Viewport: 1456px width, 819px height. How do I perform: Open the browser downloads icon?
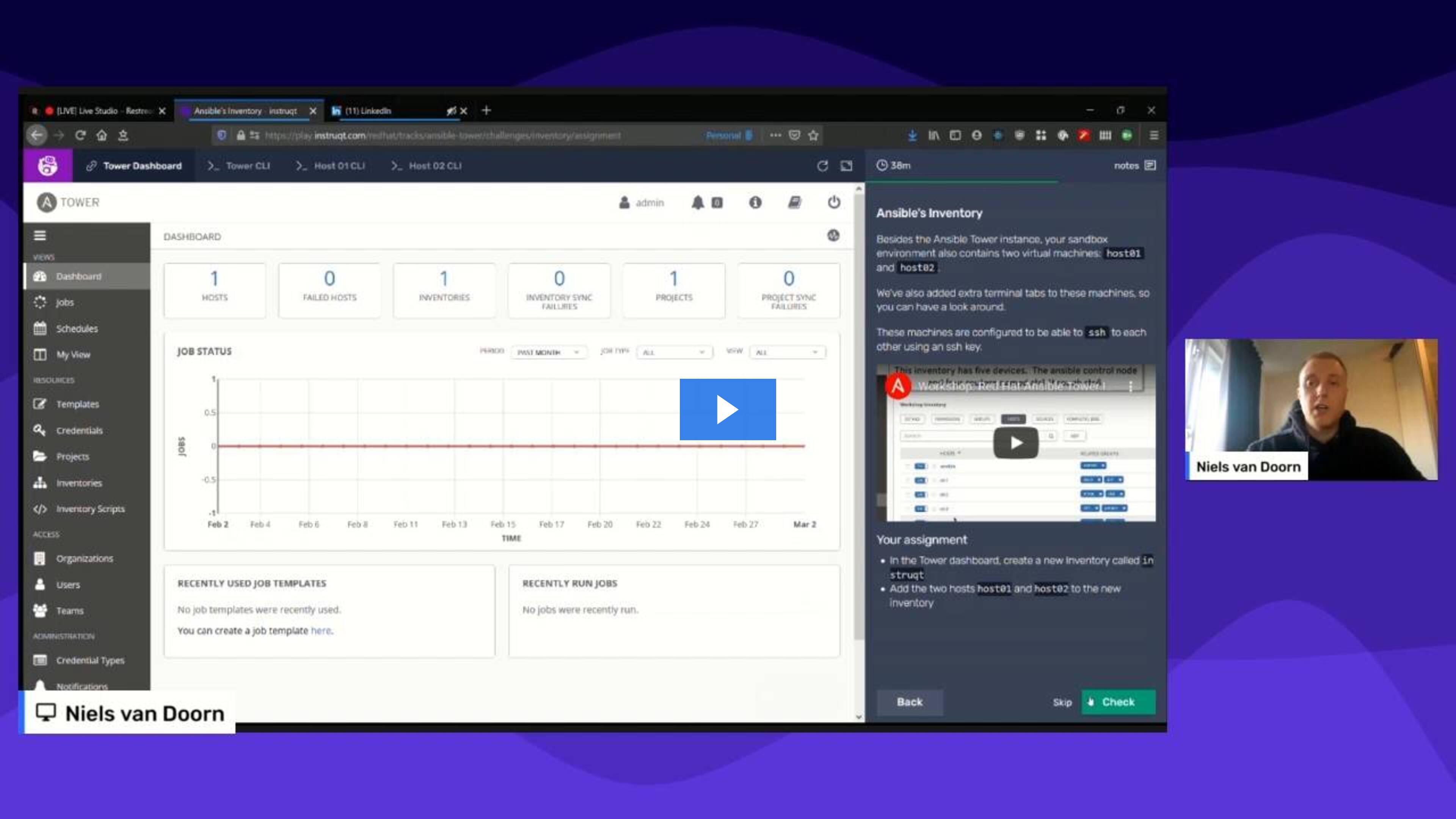[912, 135]
